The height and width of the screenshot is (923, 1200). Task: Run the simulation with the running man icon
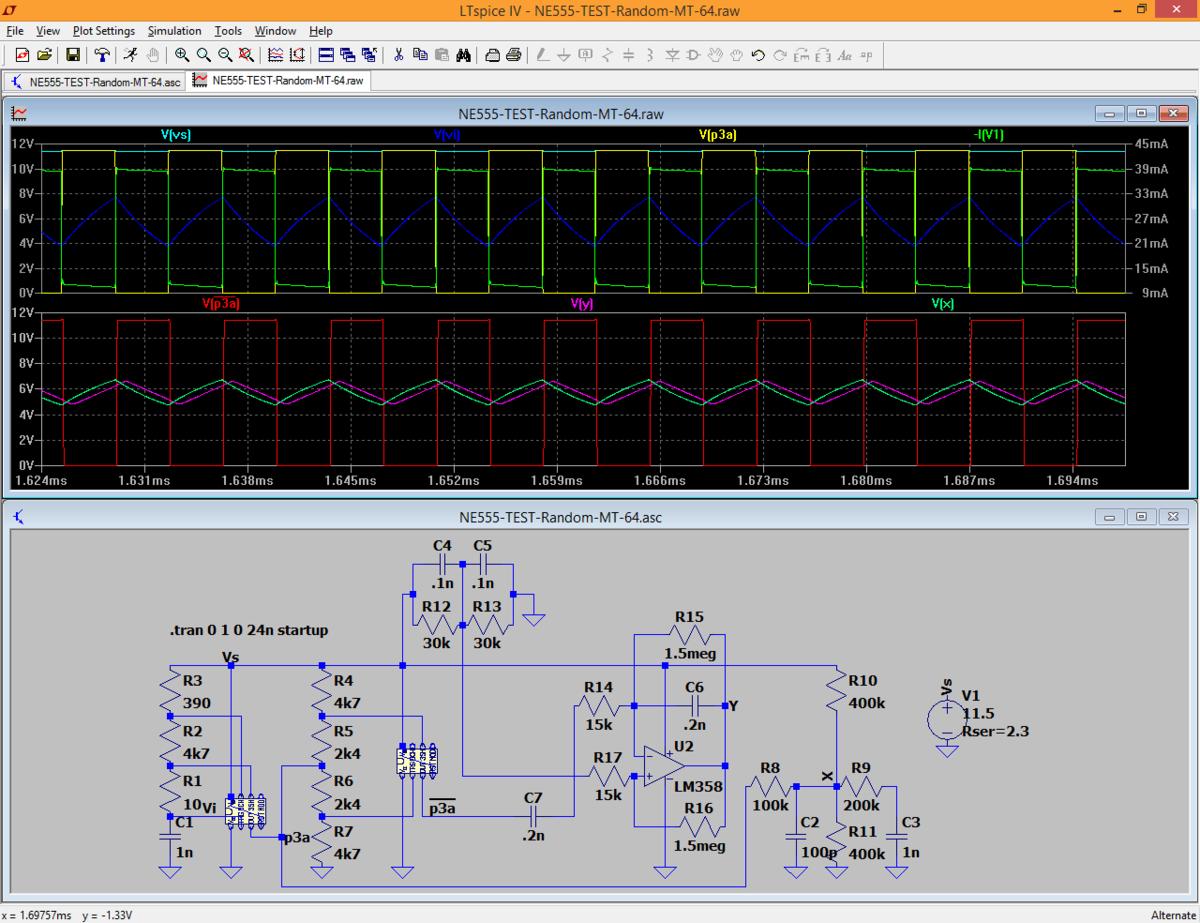click(x=130, y=55)
